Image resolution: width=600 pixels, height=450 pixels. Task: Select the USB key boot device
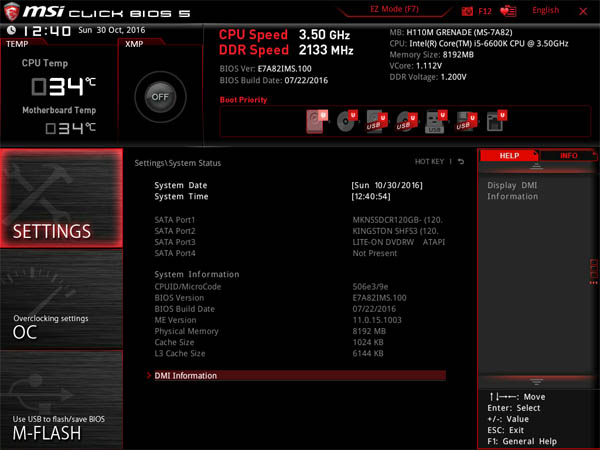[x=436, y=122]
